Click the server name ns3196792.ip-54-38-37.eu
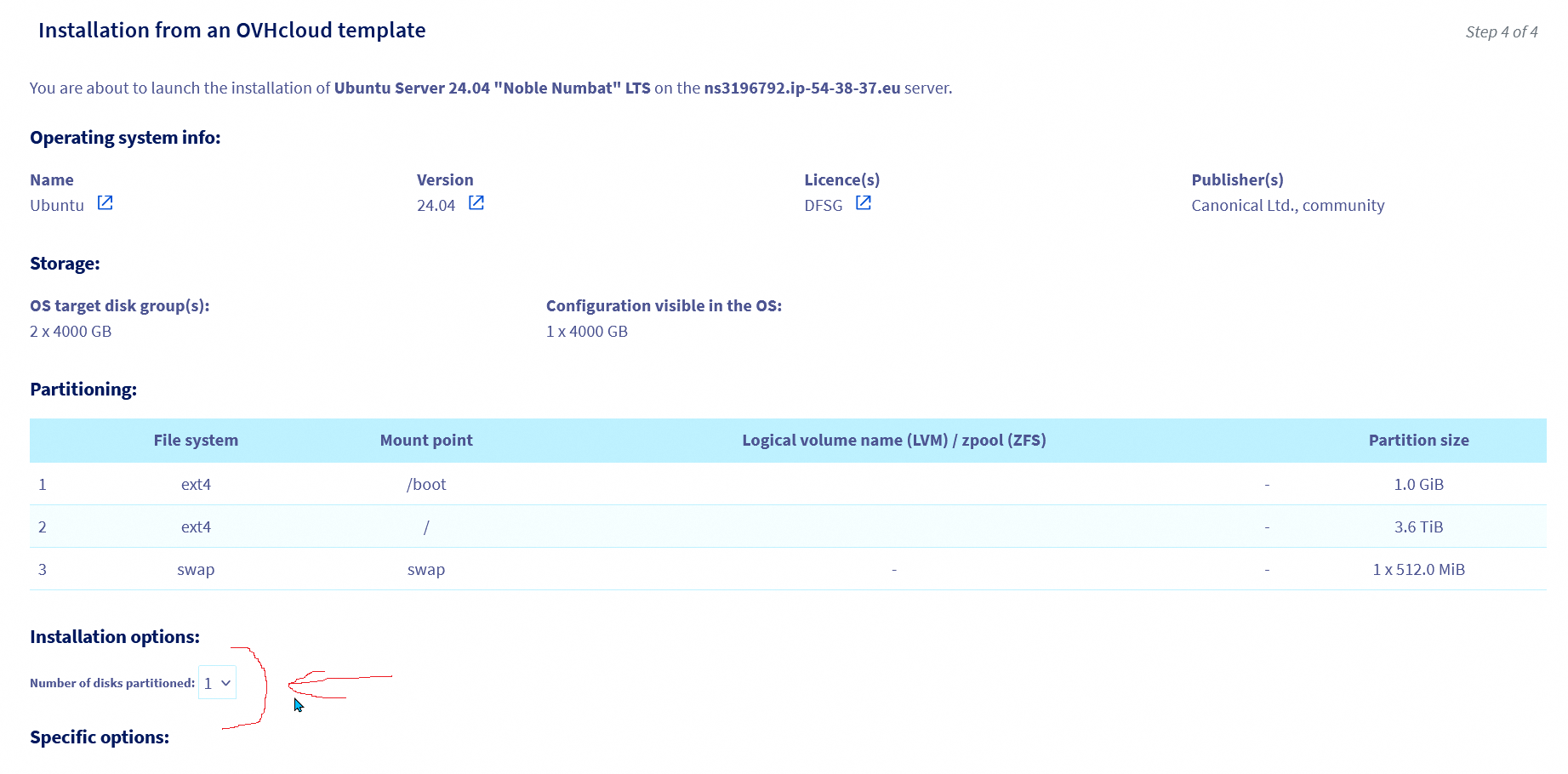The width and height of the screenshot is (1568, 774). coord(801,88)
